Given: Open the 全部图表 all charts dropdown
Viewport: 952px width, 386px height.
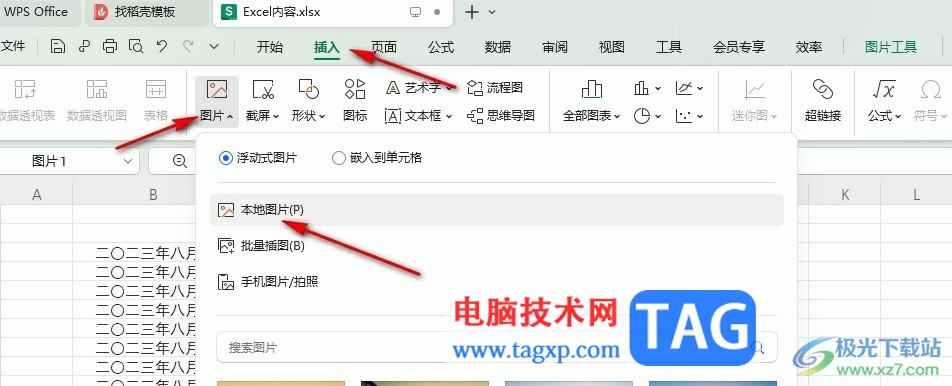Looking at the screenshot, I should point(591,101).
